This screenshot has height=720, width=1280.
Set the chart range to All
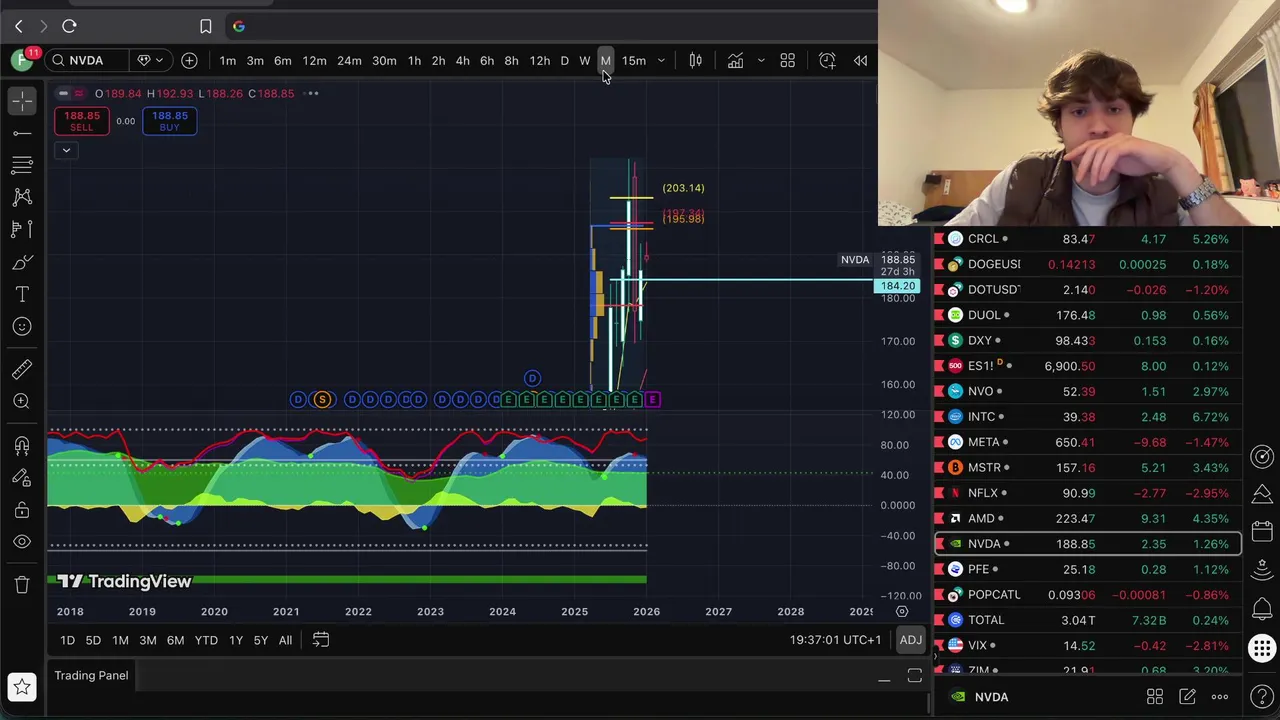point(285,640)
